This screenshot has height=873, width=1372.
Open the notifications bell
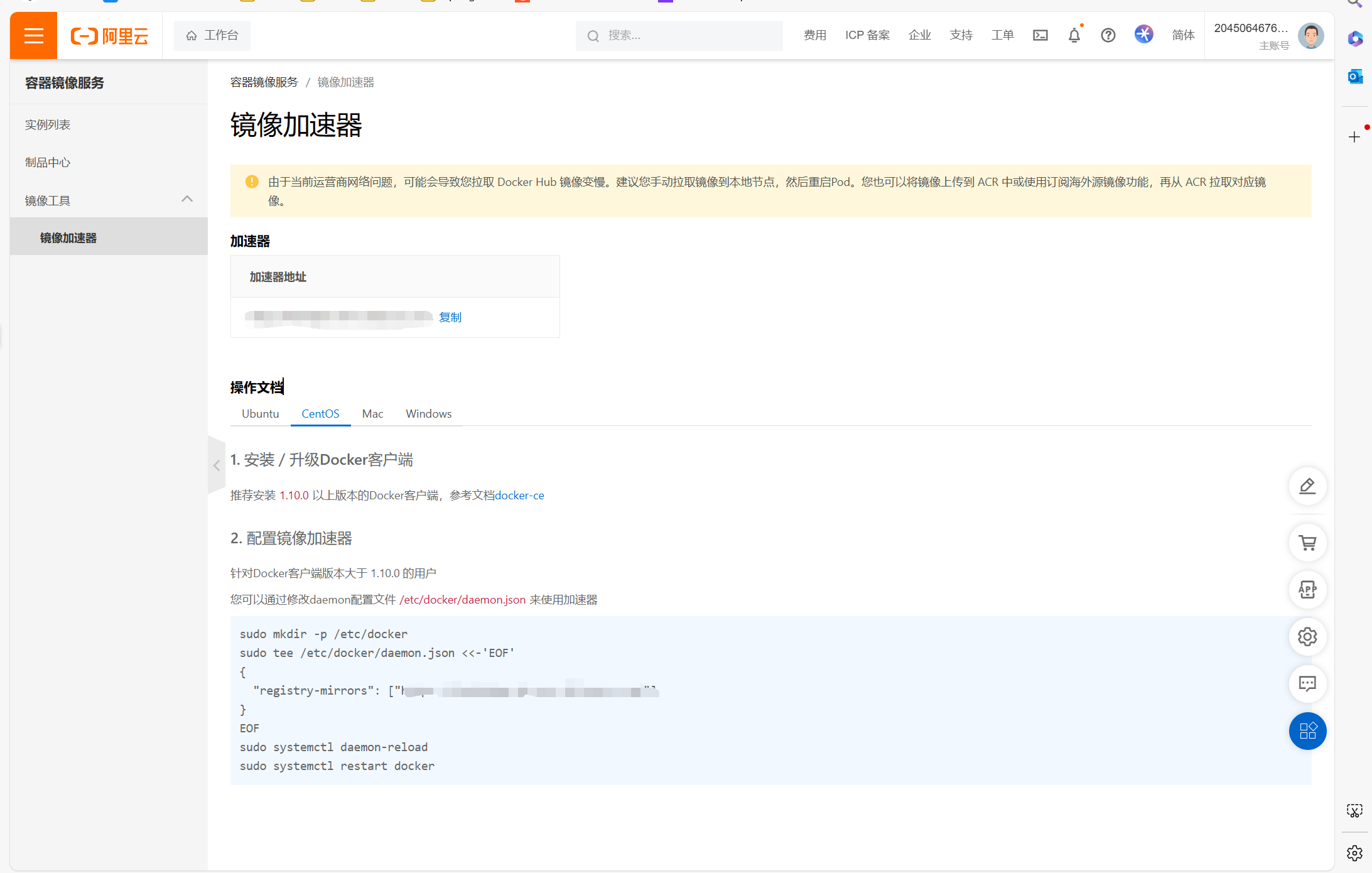[1074, 35]
